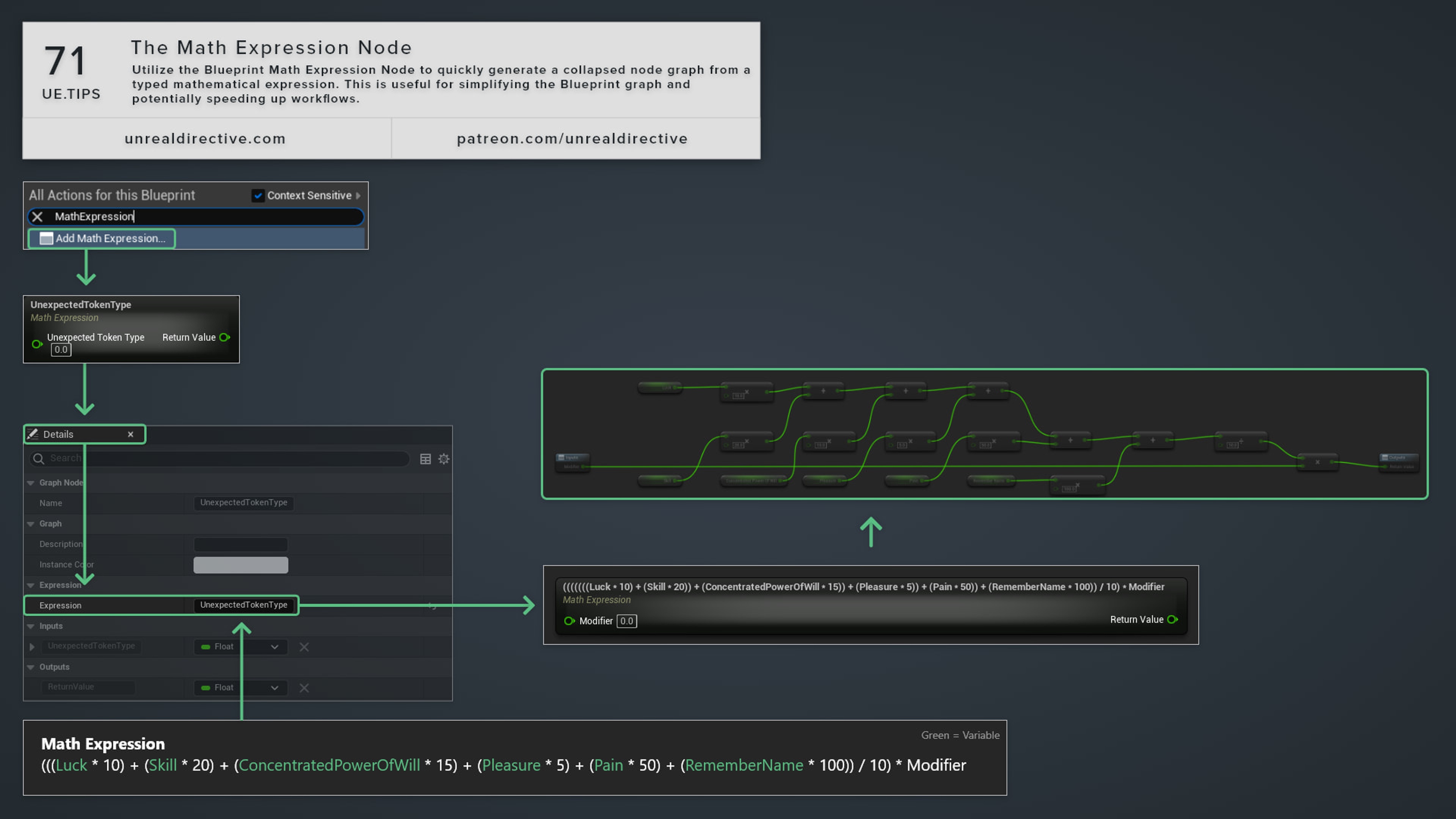The image size is (1456, 819).
Task: Click the search magnifier icon in Details
Action: tap(38, 459)
